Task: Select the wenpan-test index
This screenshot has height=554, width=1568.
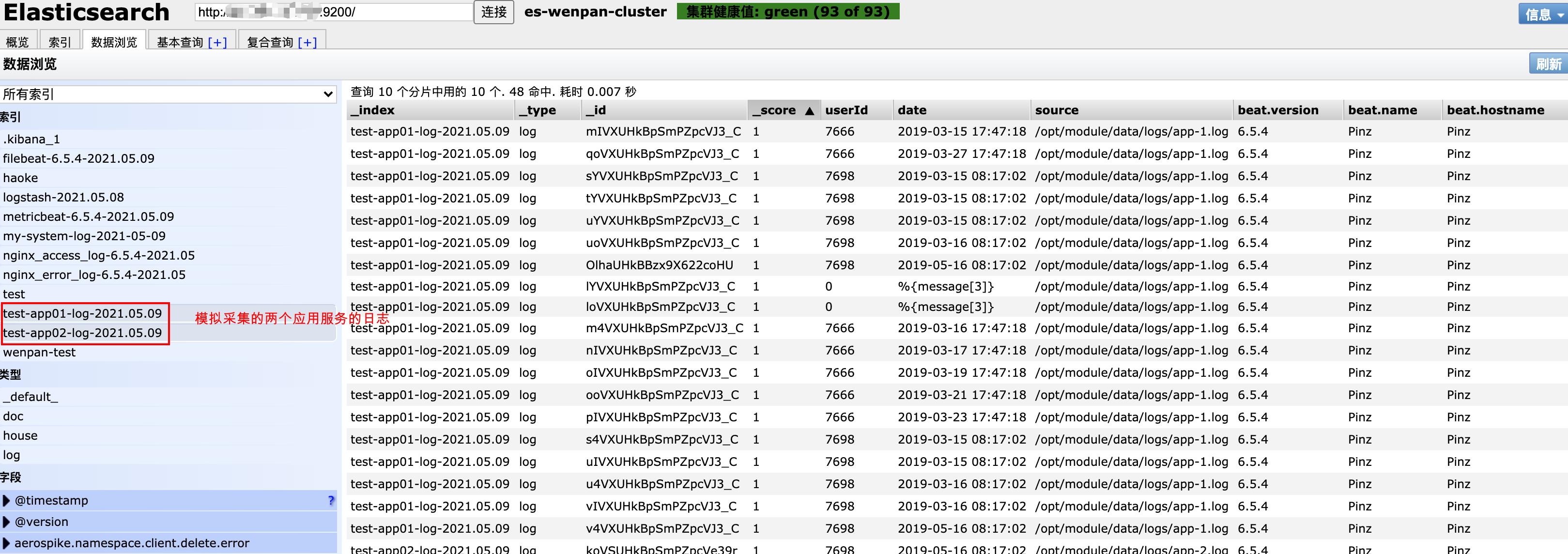Action: [x=168, y=353]
